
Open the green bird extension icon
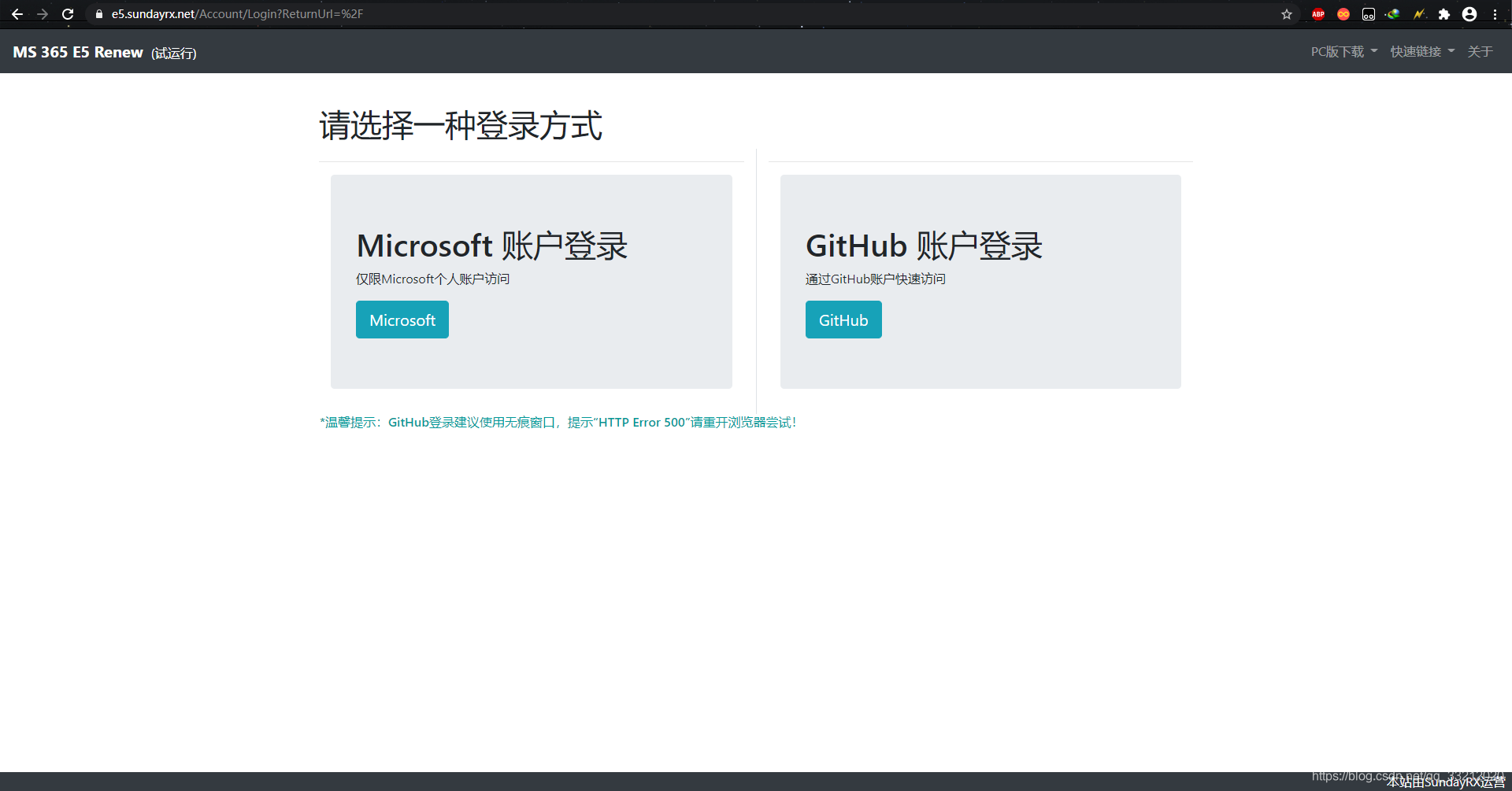1394,14
